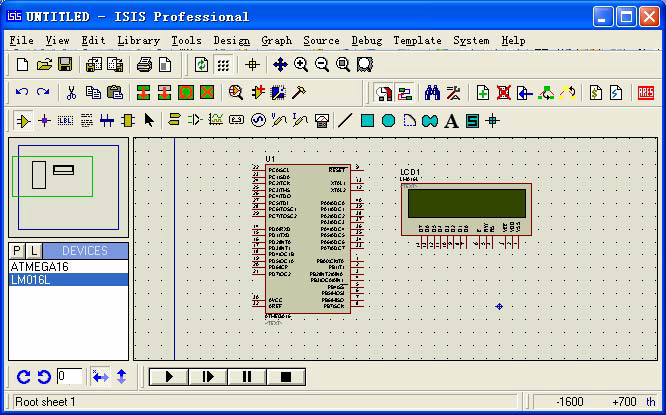
Task: Choose the Wire Label tool
Action: point(65,121)
